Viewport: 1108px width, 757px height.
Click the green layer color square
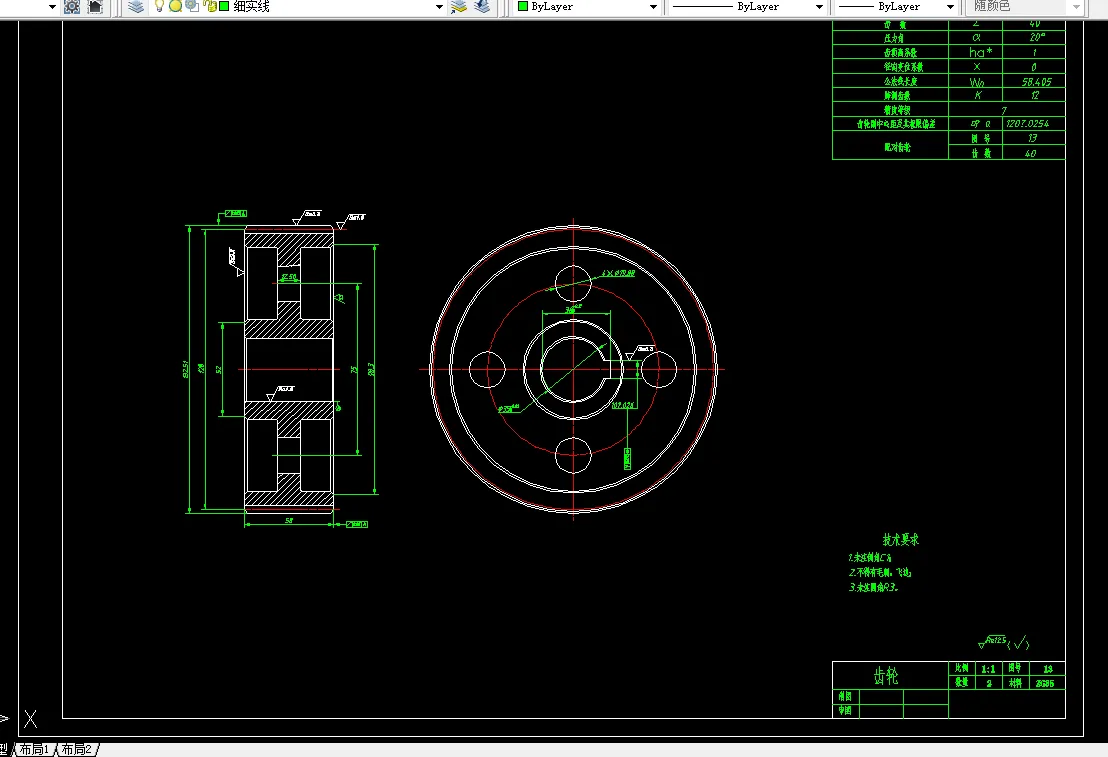(225, 6)
